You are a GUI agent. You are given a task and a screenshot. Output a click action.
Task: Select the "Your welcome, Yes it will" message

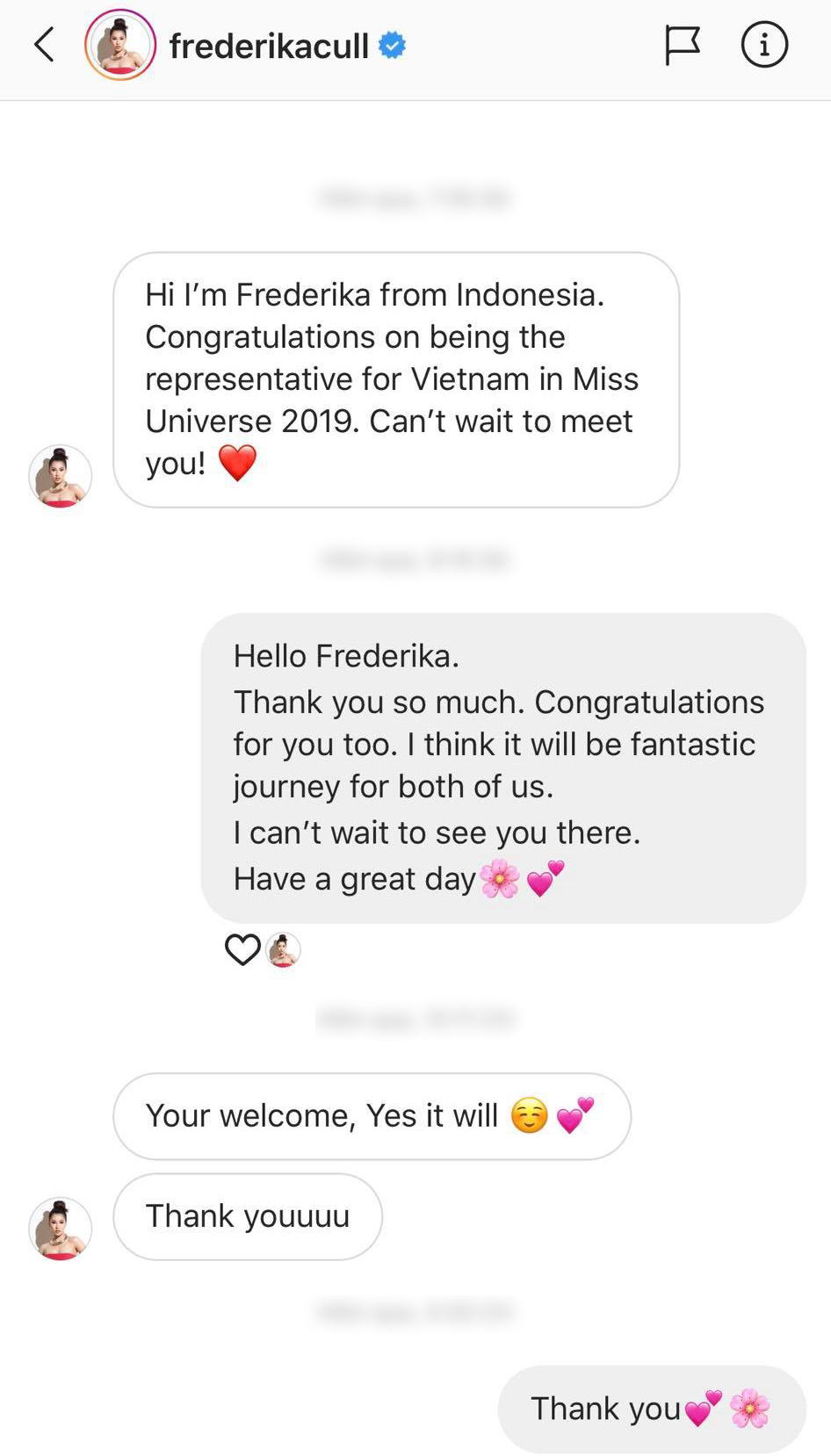pyautogui.click(x=371, y=1116)
